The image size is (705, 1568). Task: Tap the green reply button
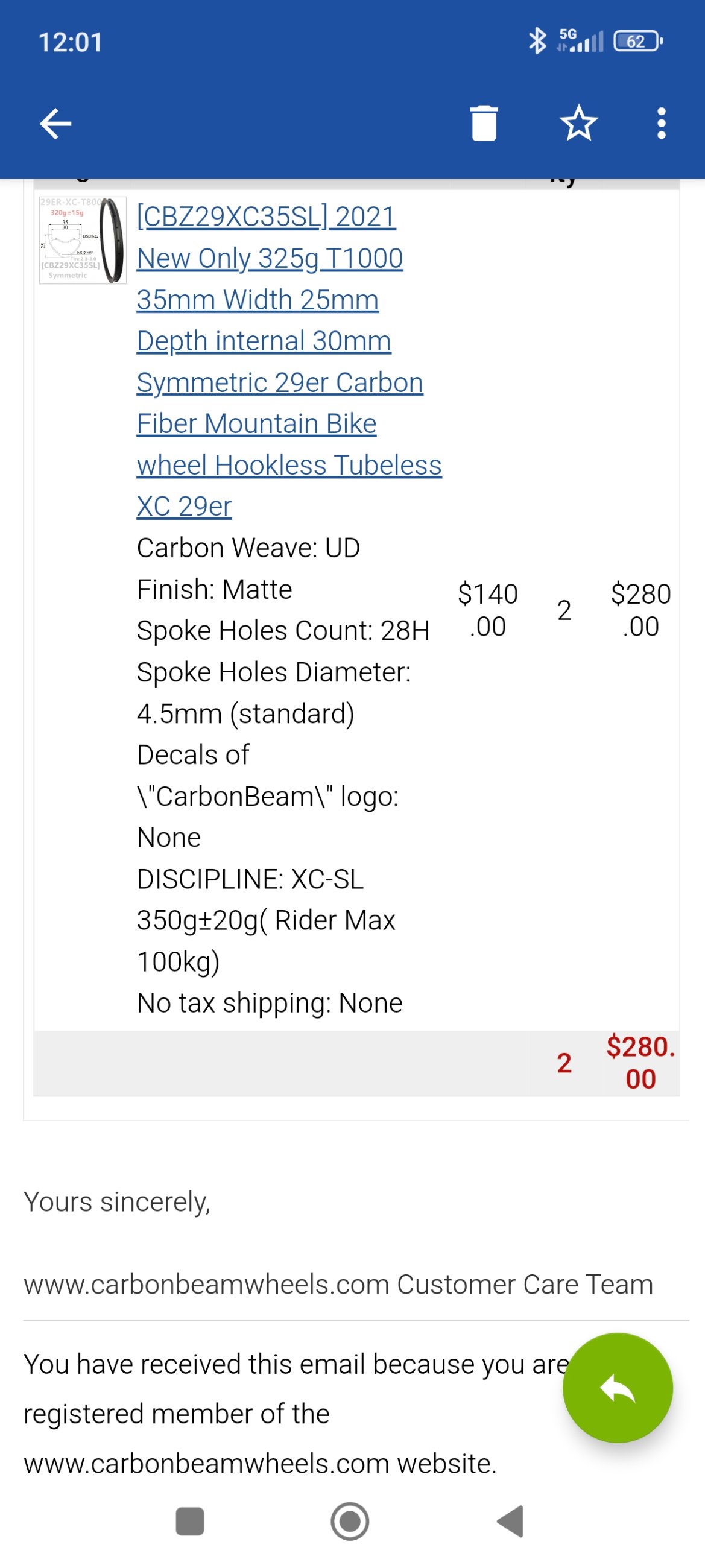coord(618,1387)
